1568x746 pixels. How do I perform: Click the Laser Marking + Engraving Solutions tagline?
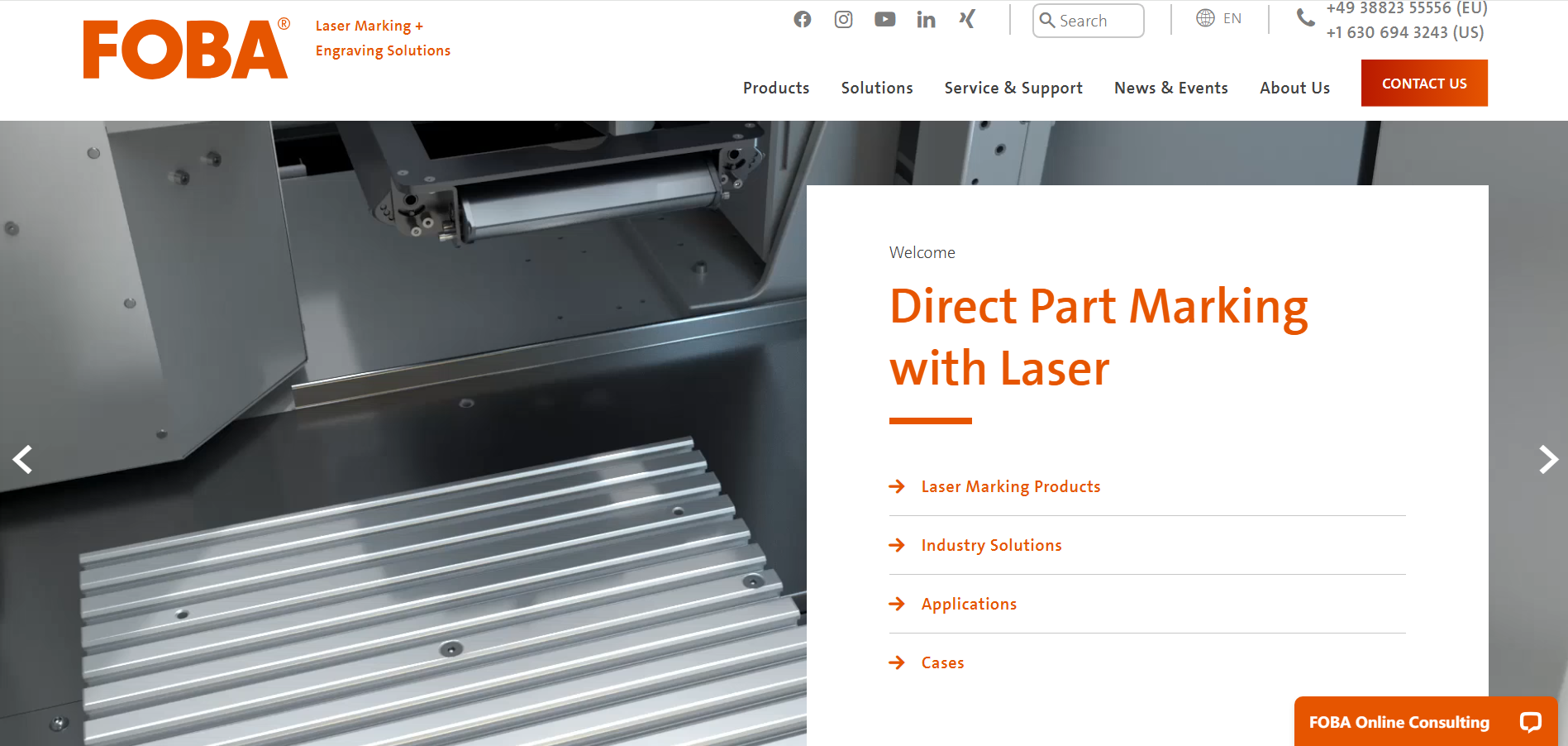coord(383,38)
